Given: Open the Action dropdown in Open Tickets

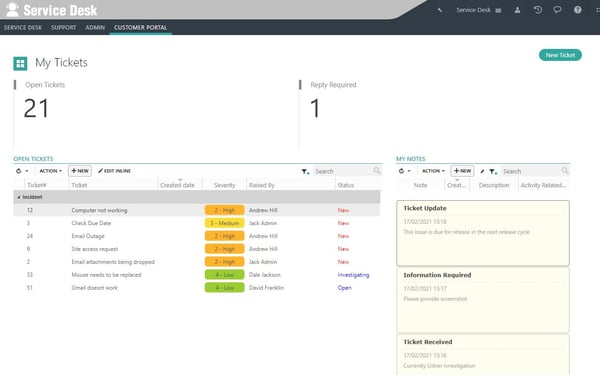Looking at the screenshot, I should tap(51, 171).
